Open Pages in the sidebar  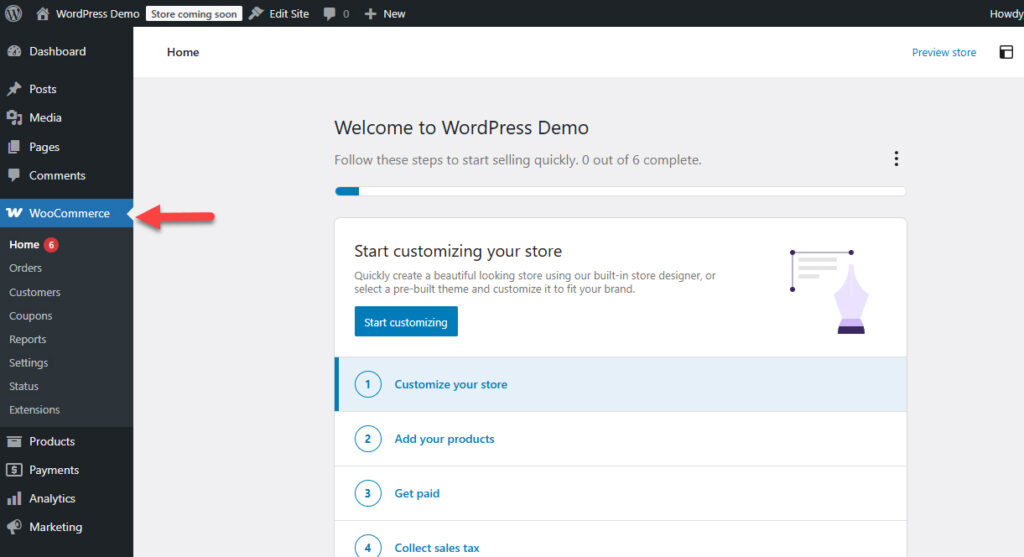44,147
